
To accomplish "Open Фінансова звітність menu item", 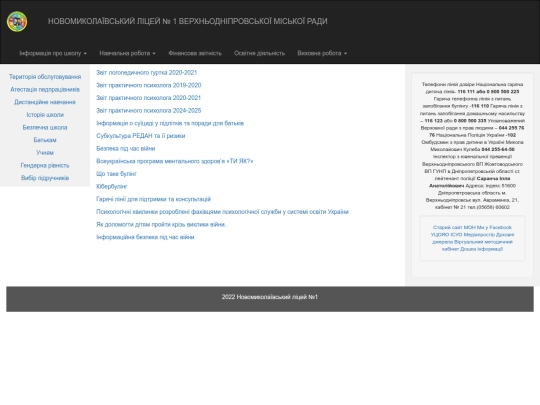I will pyautogui.click(x=195, y=53).
